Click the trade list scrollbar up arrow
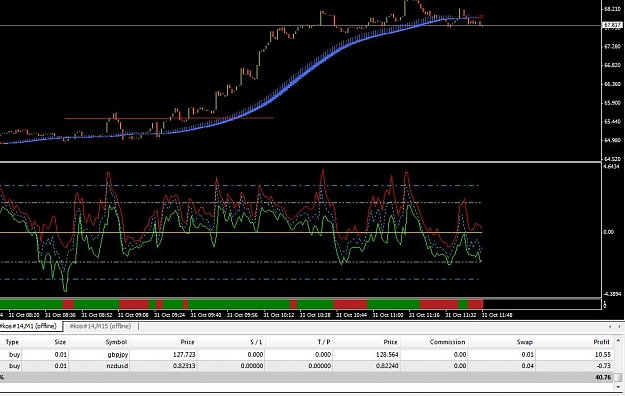The image size is (625, 396). point(618,341)
